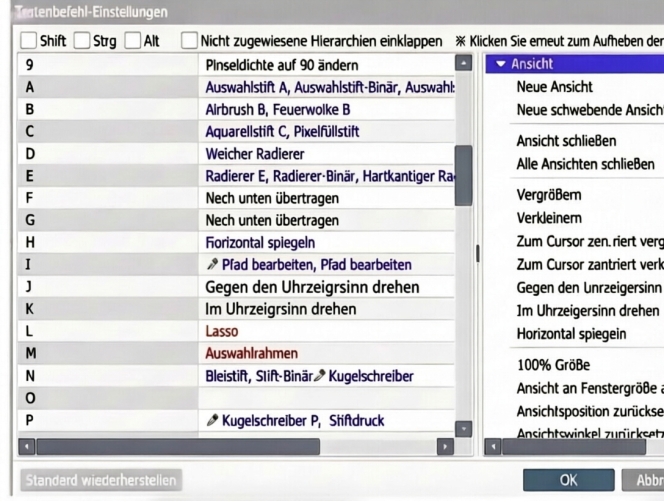Click the up arrow of the key list scrollbar
The height and width of the screenshot is (502, 664).
point(463,64)
